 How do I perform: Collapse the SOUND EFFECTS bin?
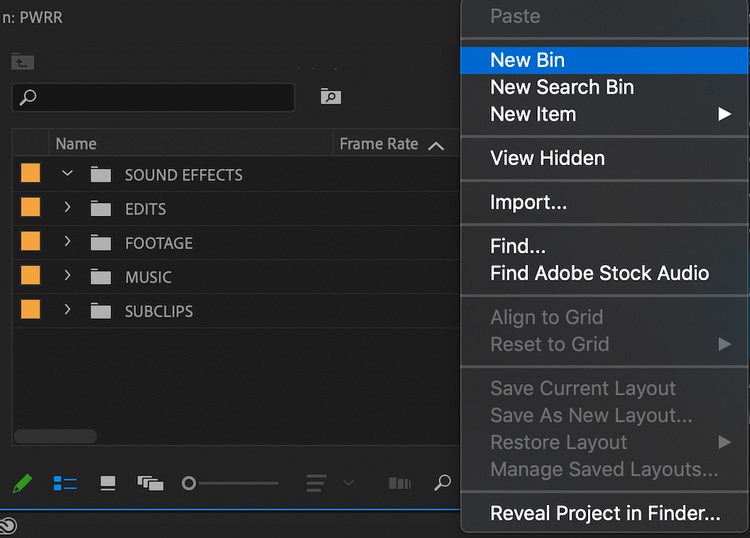tap(67, 173)
